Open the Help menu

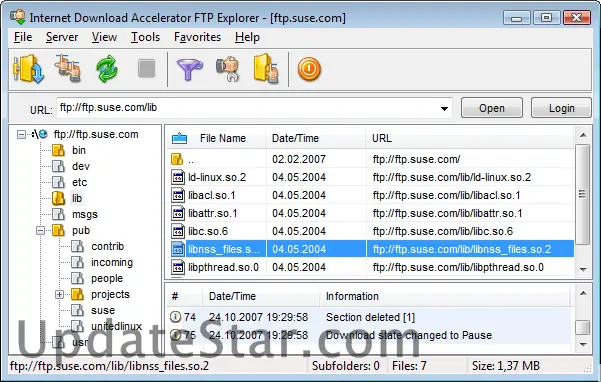[247, 37]
